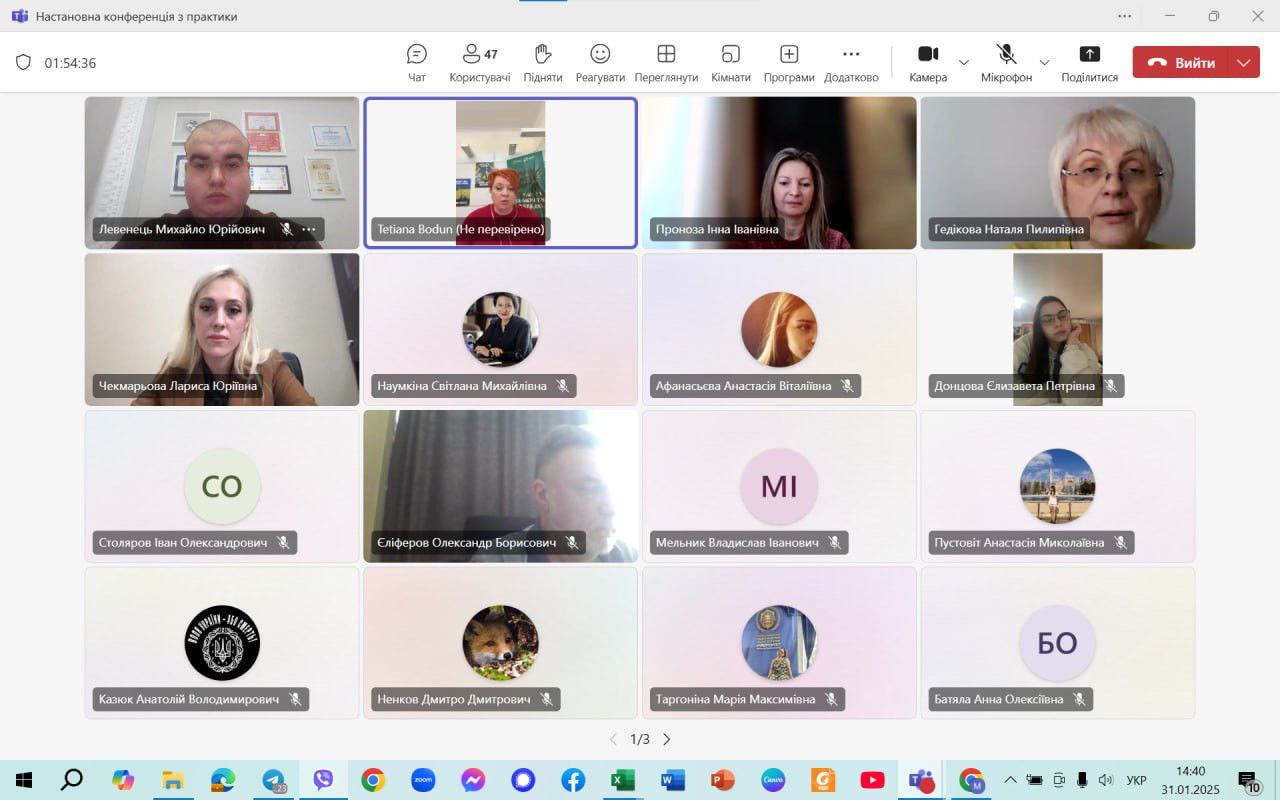
Task: Open Реагувати reactions menu
Action: click(600, 62)
